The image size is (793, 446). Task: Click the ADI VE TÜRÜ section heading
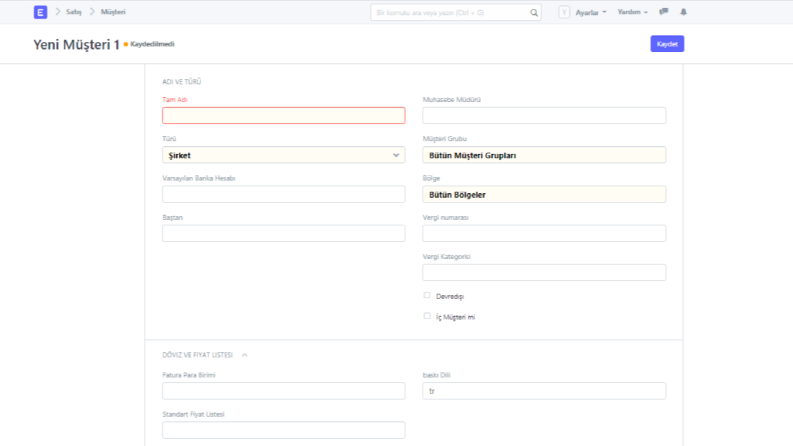pos(182,81)
